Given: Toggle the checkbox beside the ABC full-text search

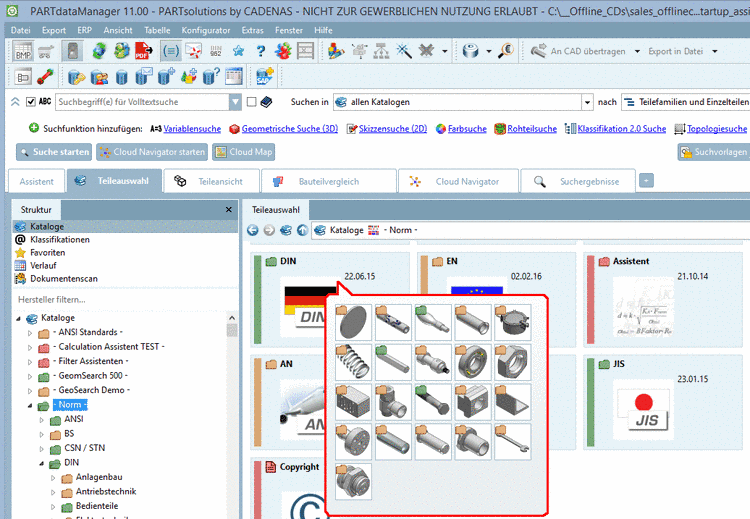Looking at the screenshot, I should coord(31,102).
